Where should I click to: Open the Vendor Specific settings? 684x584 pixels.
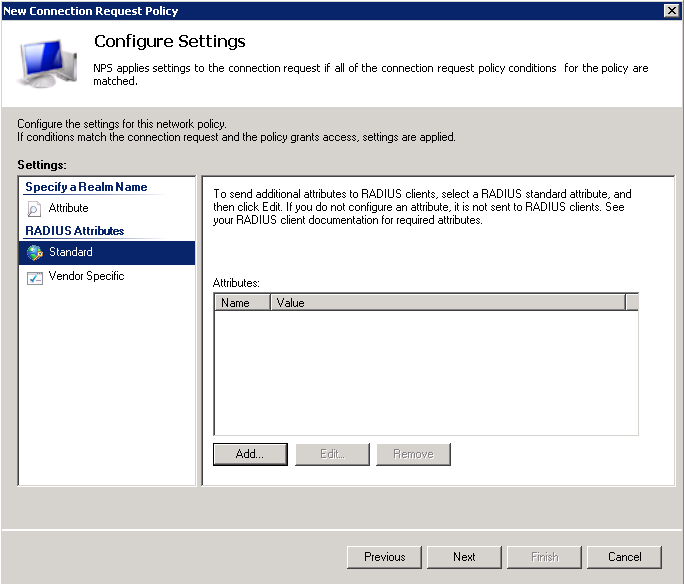(x=107, y=277)
